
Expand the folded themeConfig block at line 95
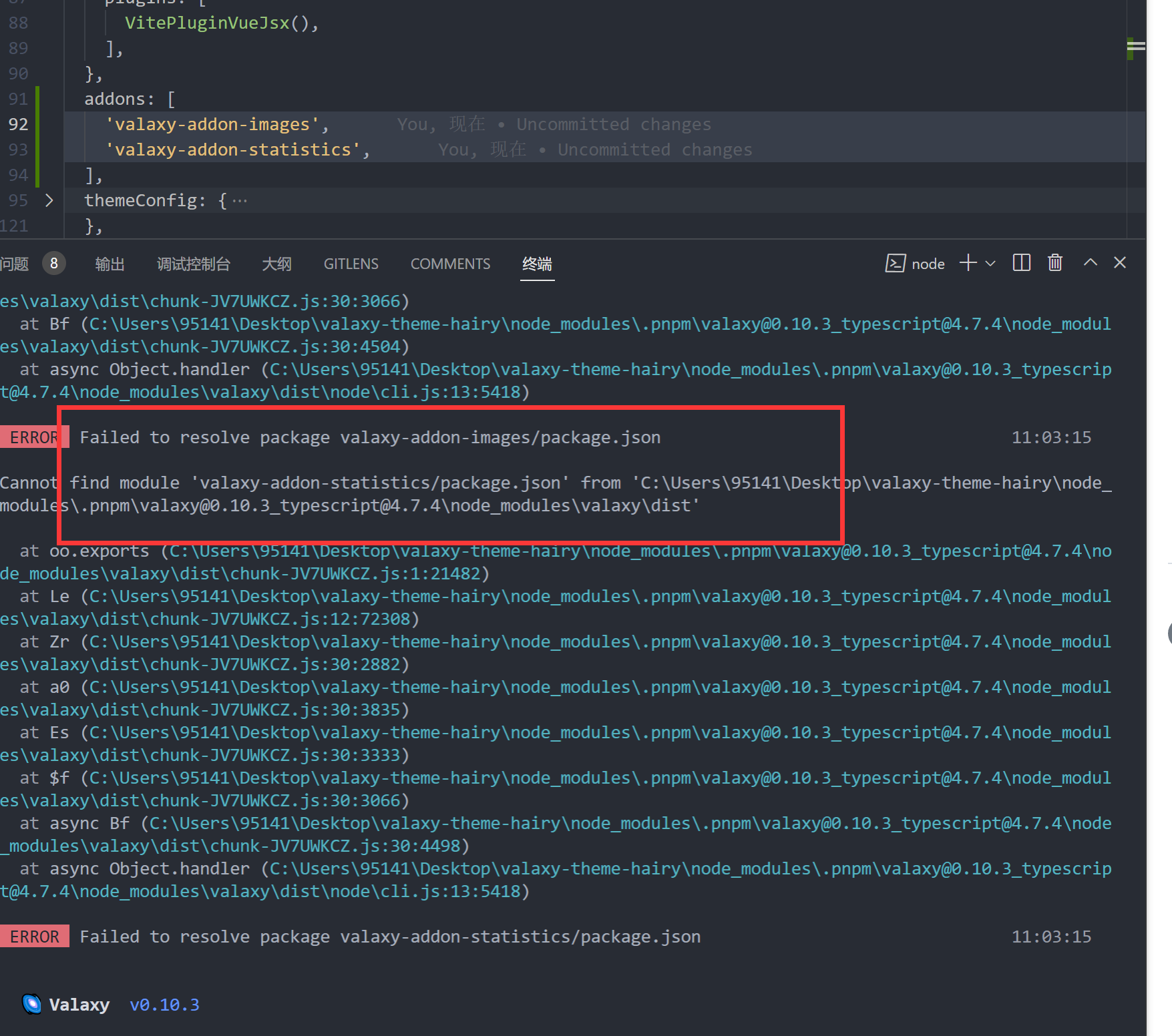coord(49,200)
